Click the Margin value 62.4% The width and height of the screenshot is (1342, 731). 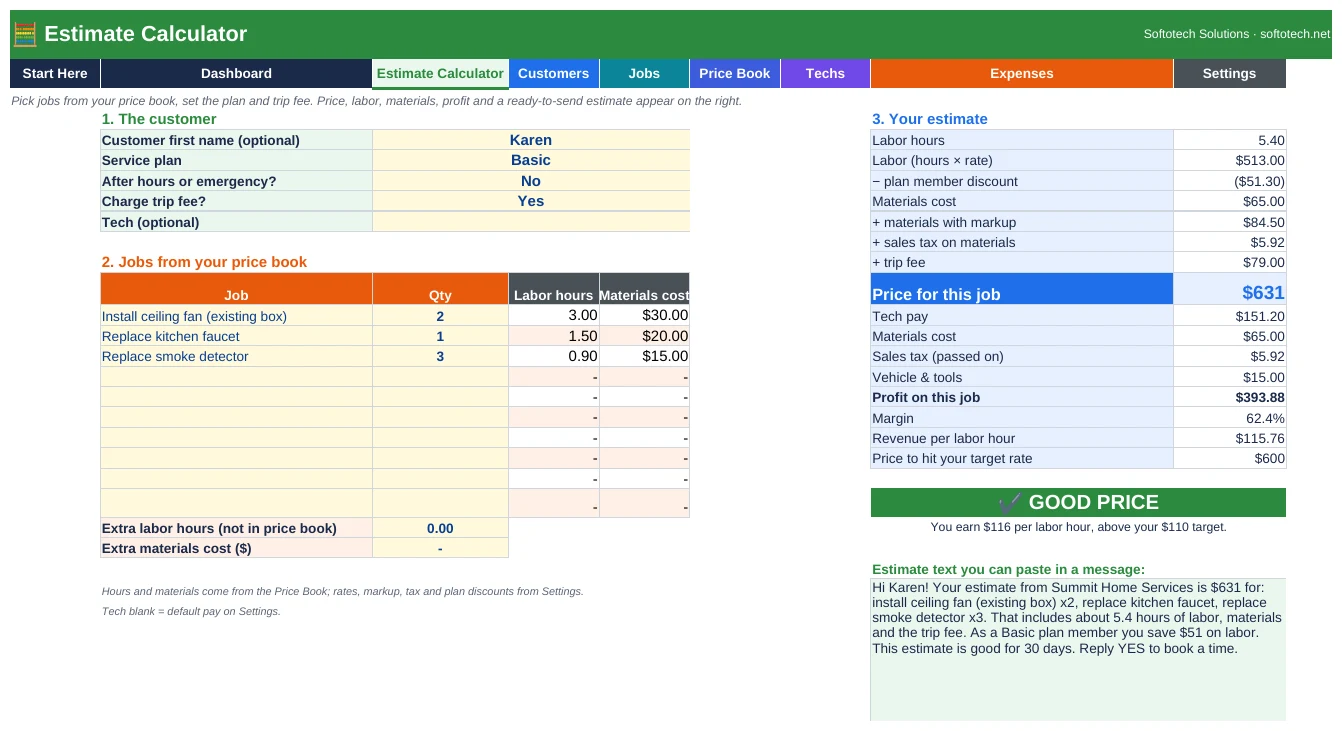[1230, 418]
